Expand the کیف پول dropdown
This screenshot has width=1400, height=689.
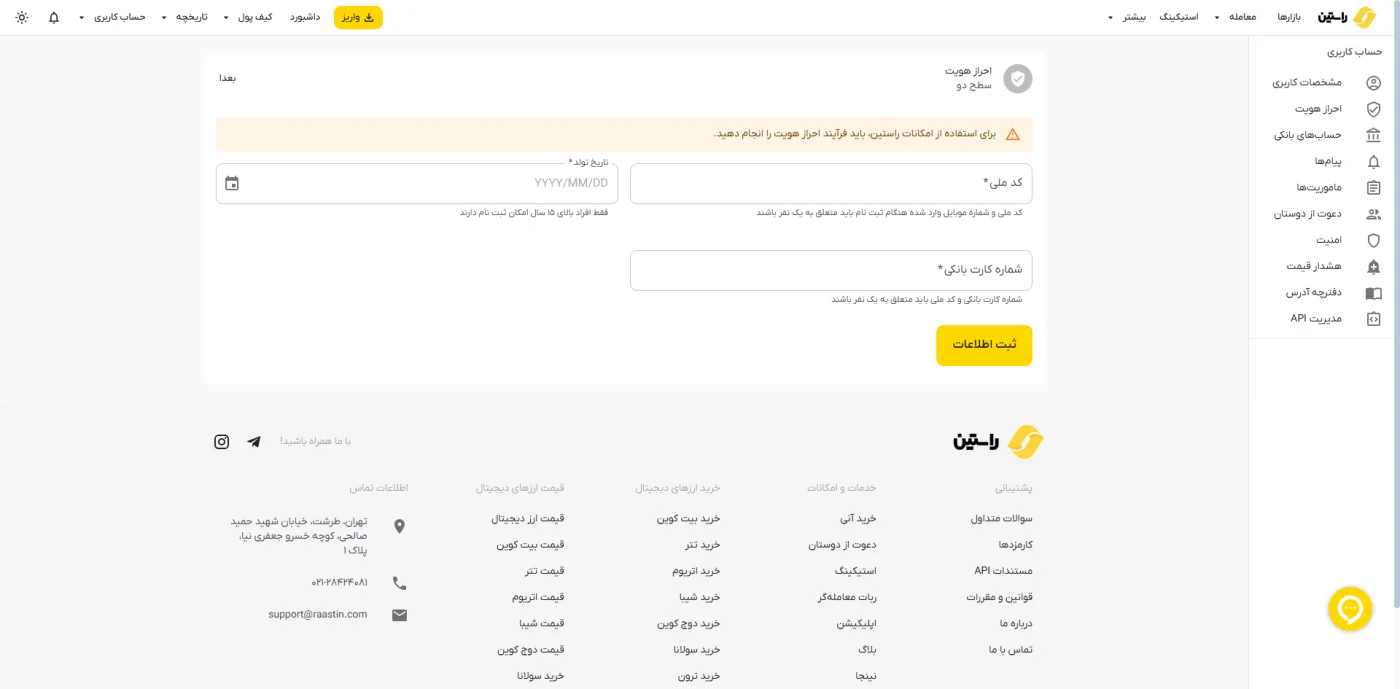click(x=247, y=17)
